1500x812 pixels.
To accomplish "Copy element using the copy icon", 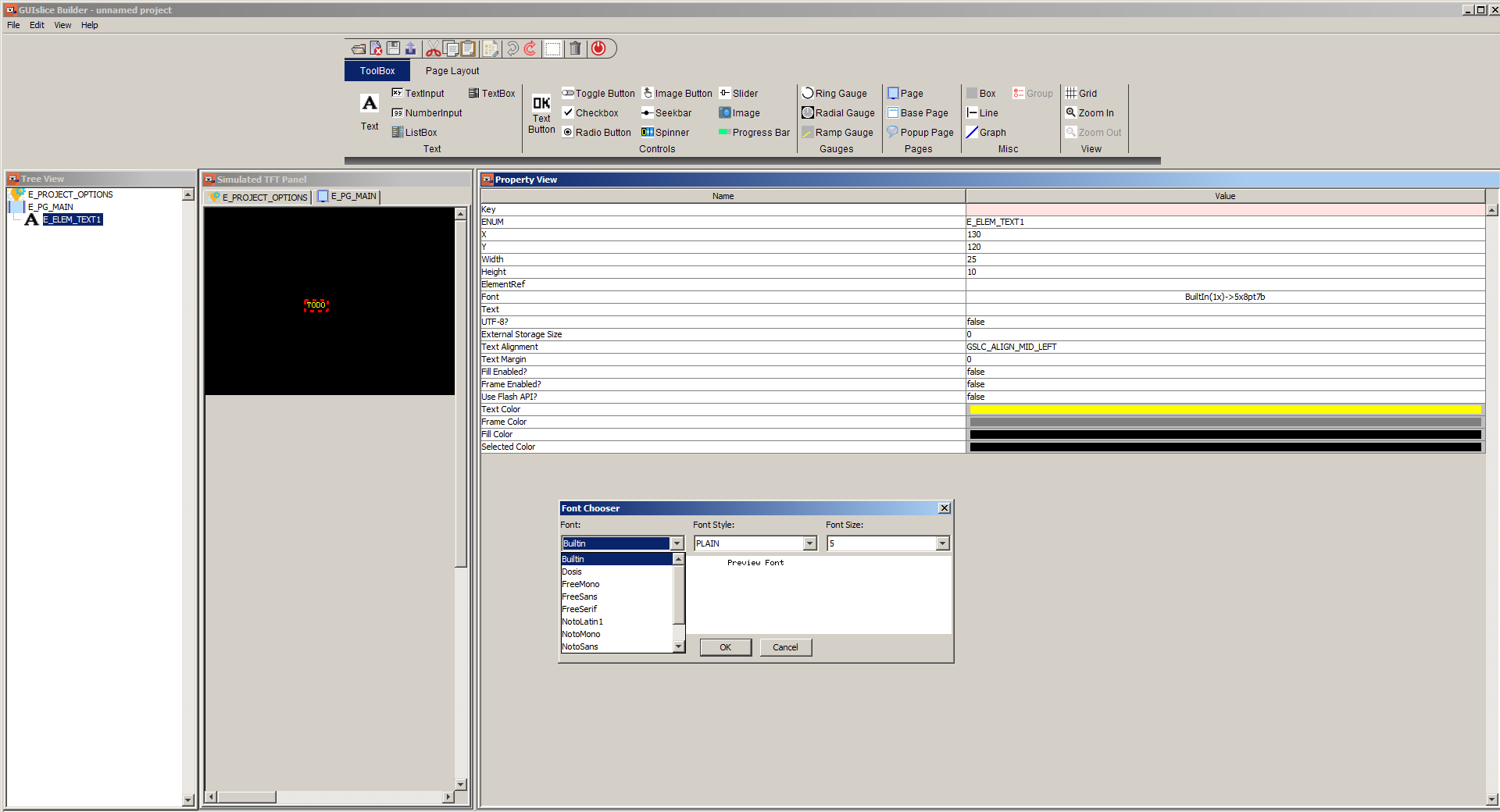I will pos(451,48).
